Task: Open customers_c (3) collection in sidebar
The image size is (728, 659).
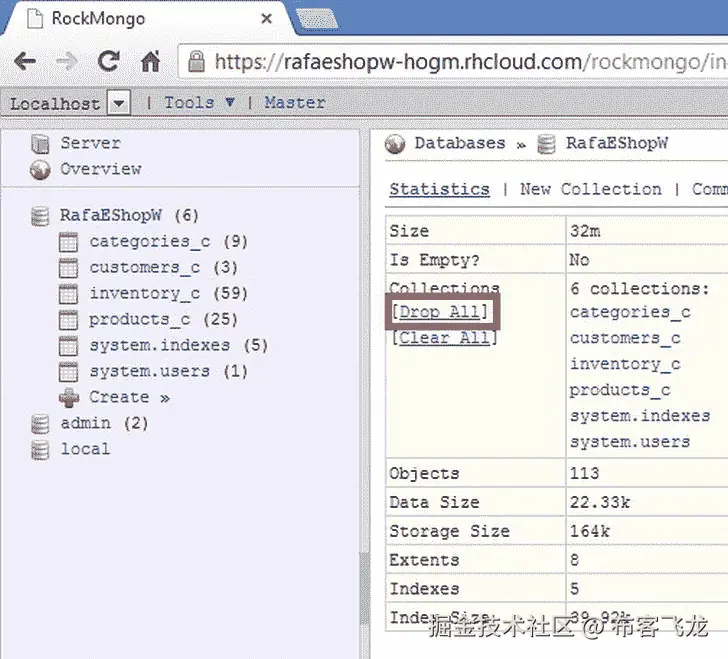Action: click(x=163, y=268)
